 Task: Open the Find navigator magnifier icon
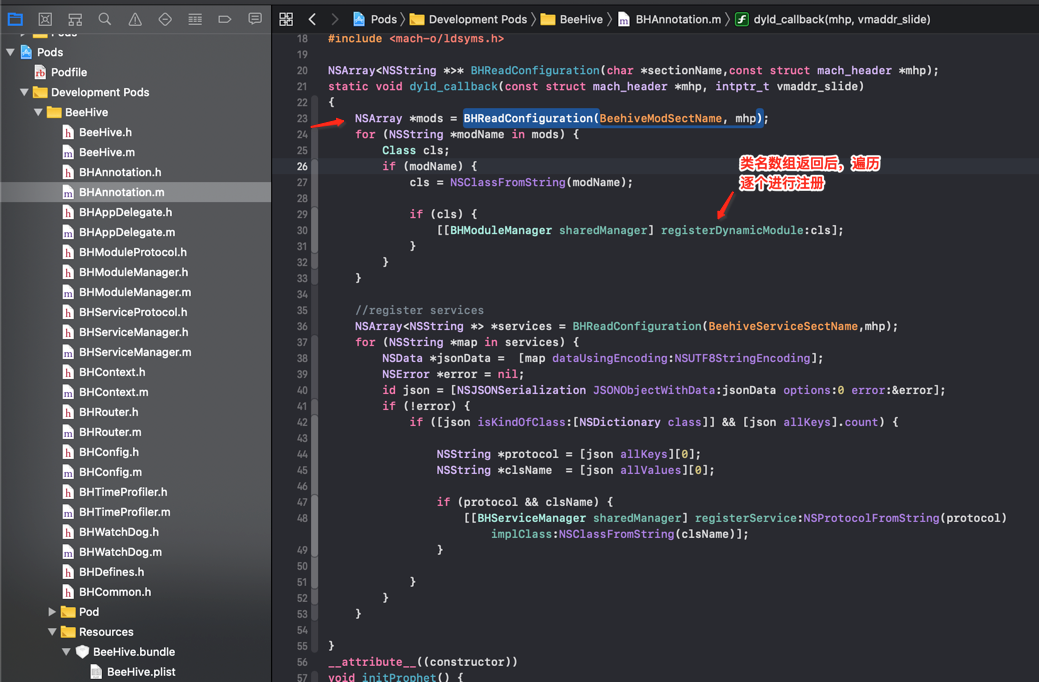click(x=105, y=19)
